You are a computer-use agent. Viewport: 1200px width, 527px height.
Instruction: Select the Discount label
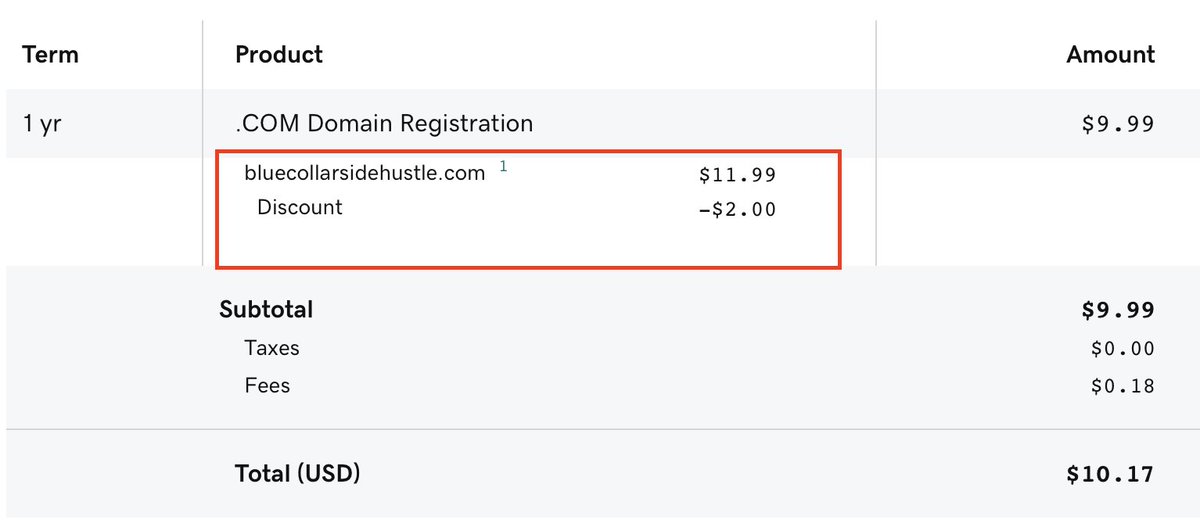pos(300,207)
